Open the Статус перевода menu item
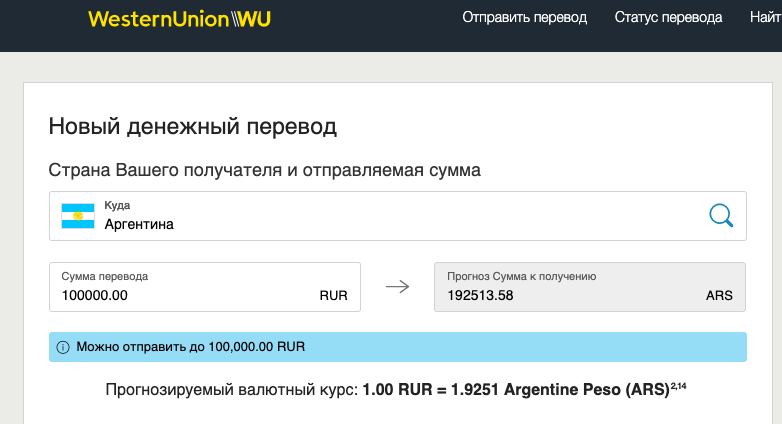782x424 pixels. 668,17
